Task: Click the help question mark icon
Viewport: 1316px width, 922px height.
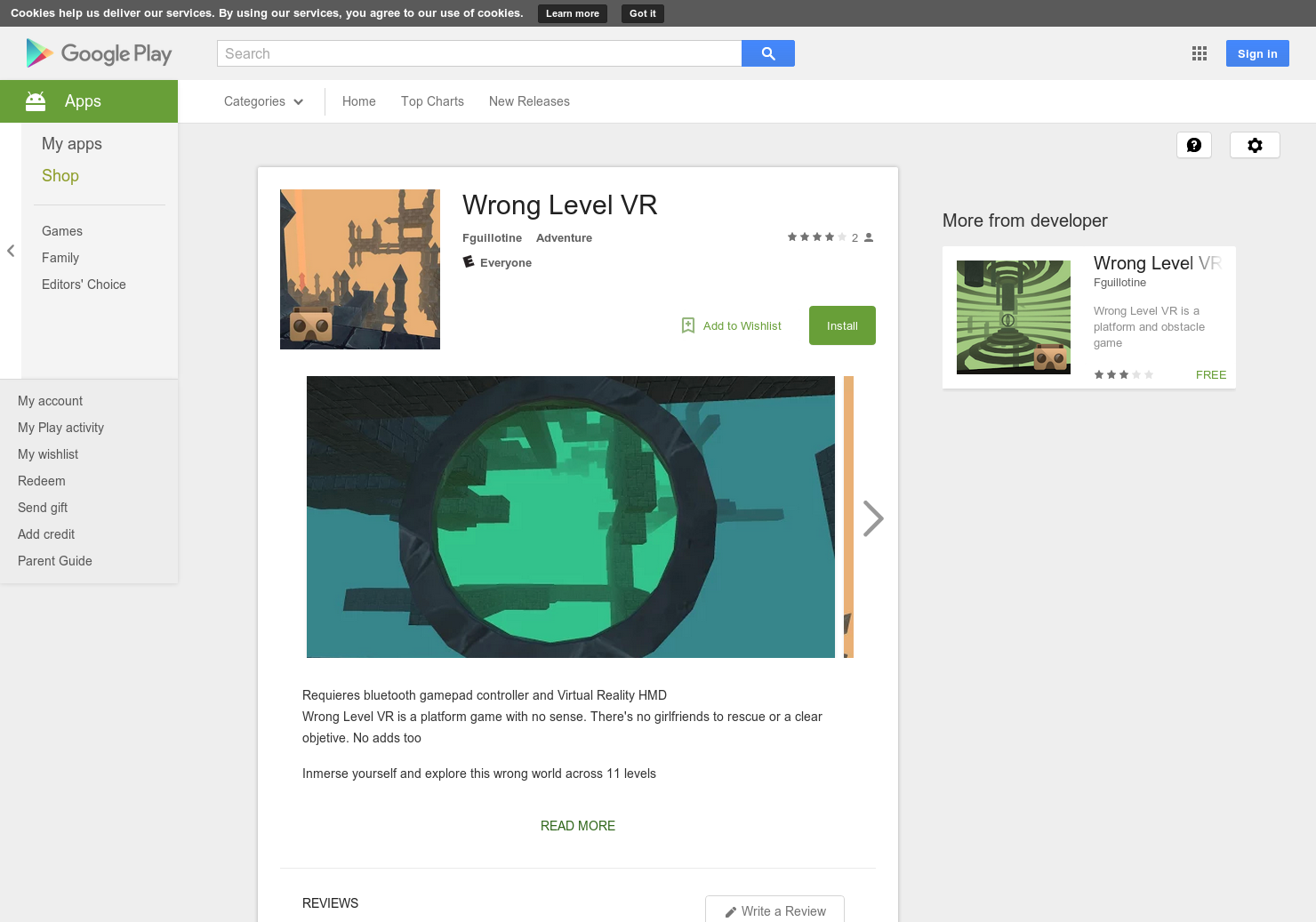Action: (x=1194, y=144)
